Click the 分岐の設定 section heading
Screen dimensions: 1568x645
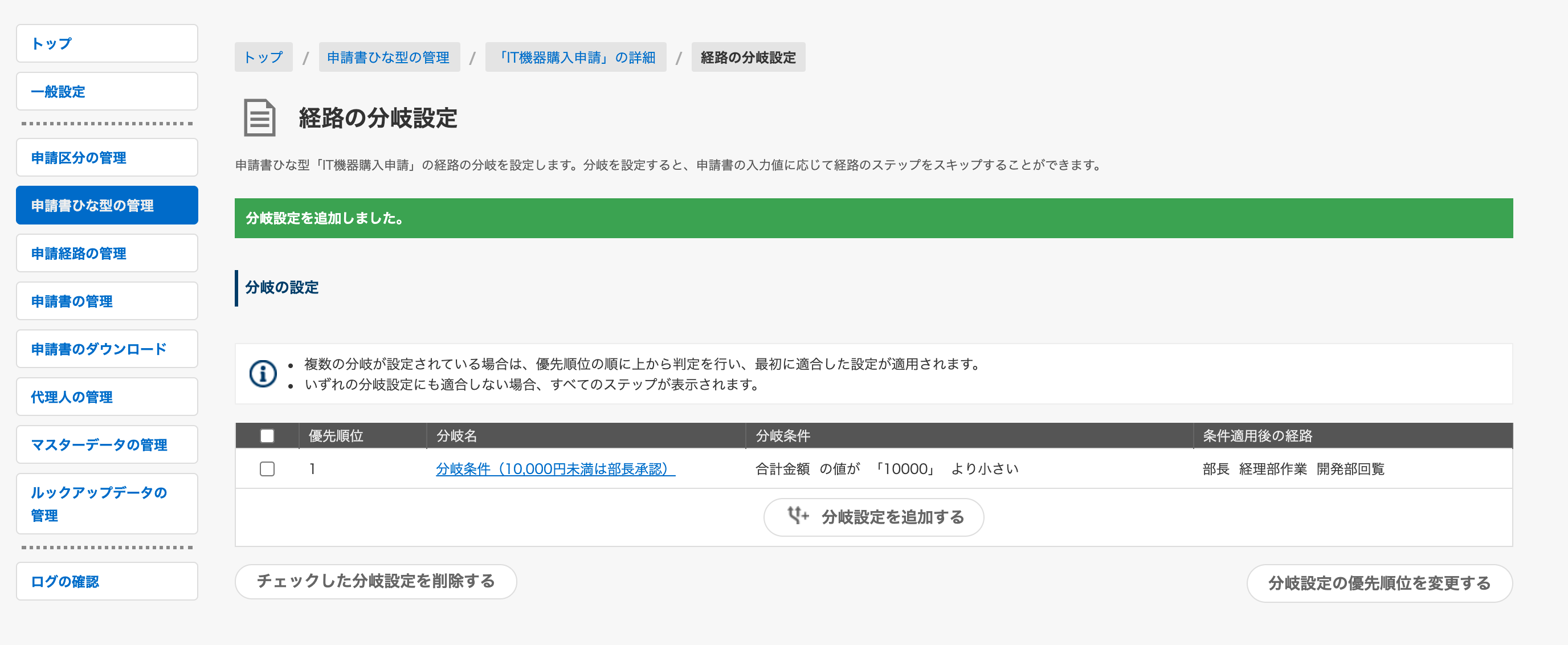coord(282,288)
